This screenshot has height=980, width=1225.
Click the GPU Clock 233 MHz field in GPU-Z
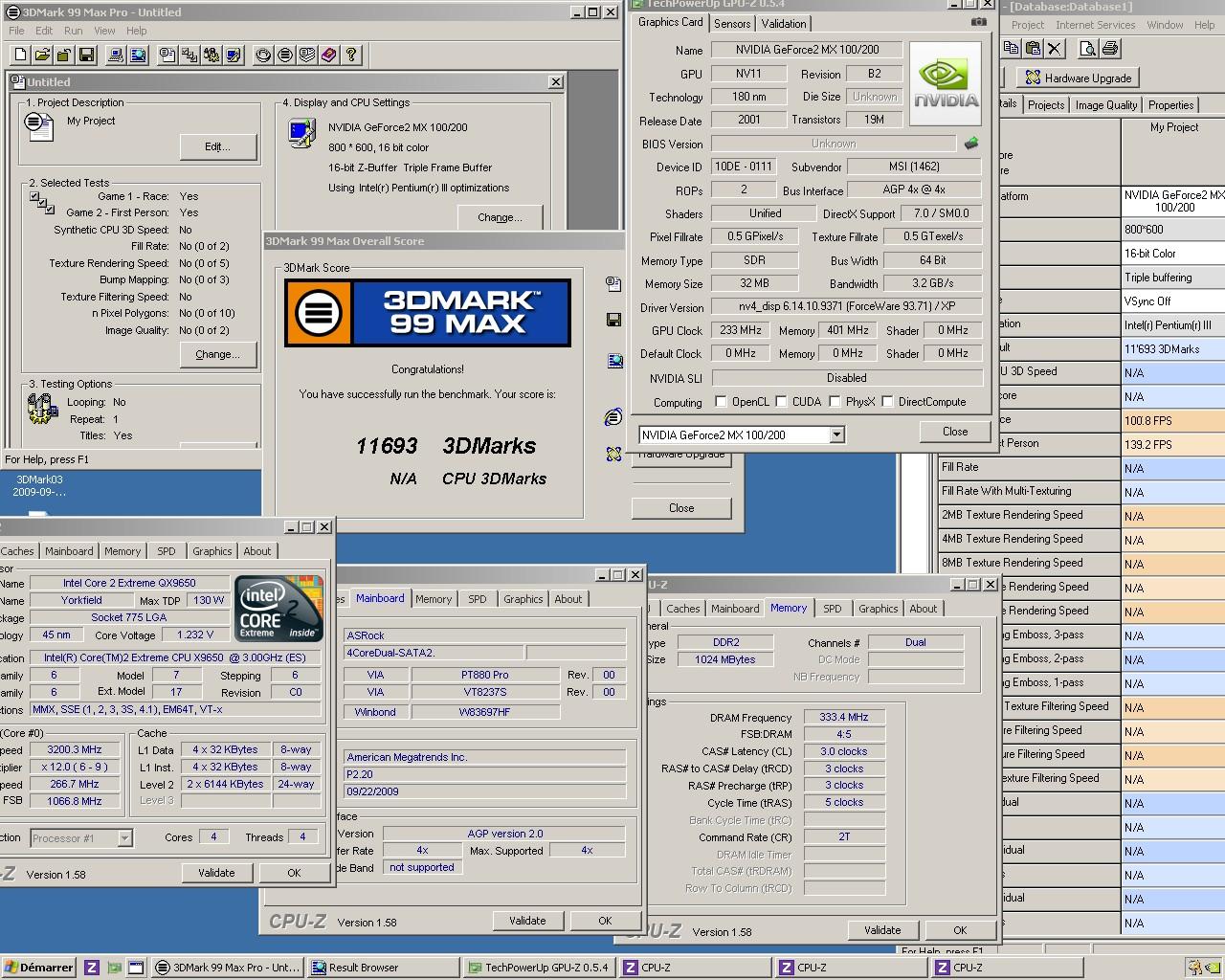click(741, 330)
